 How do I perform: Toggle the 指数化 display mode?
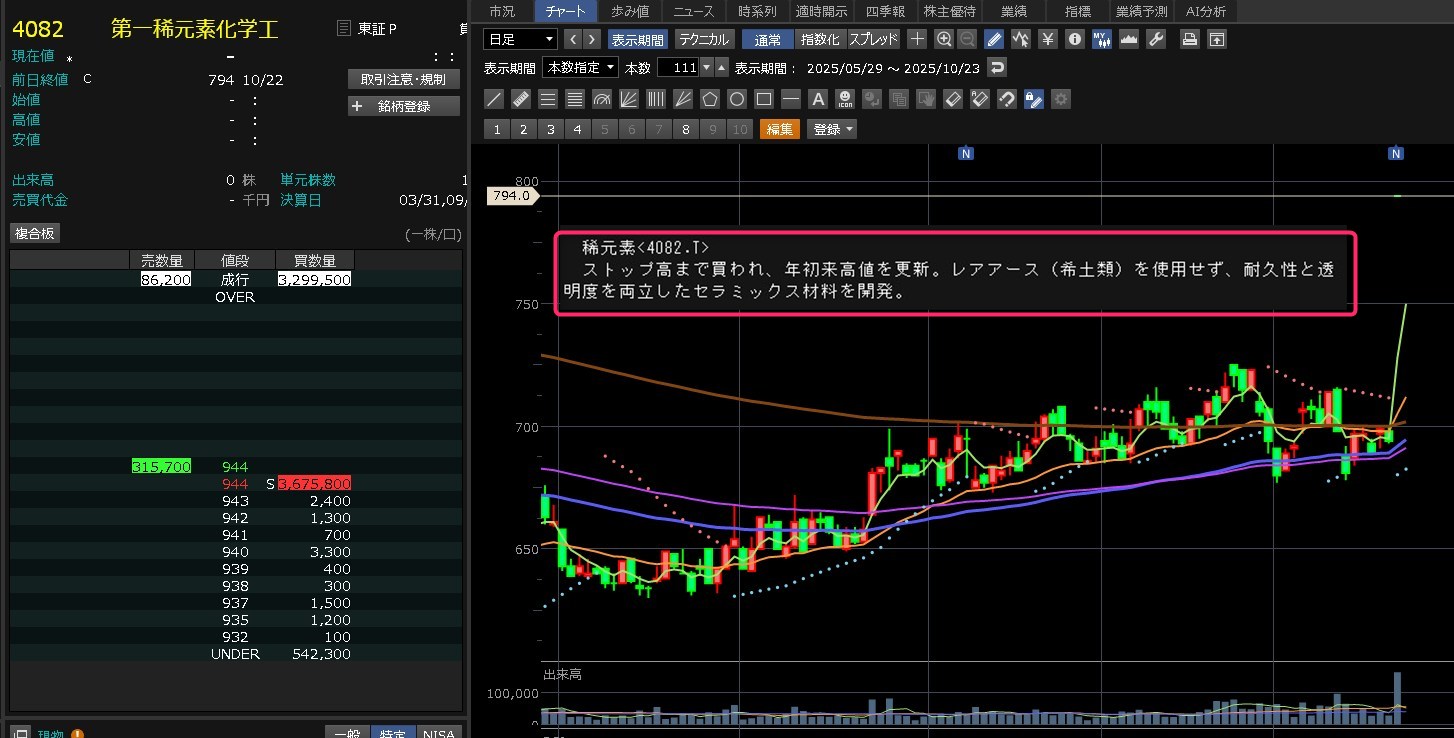[821, 40]
